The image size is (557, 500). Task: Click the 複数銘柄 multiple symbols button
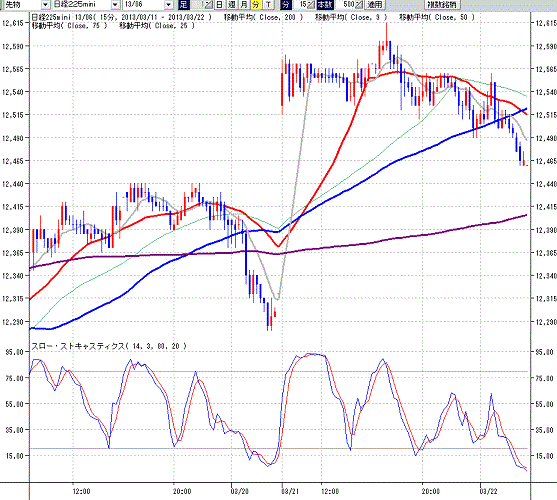443,5
